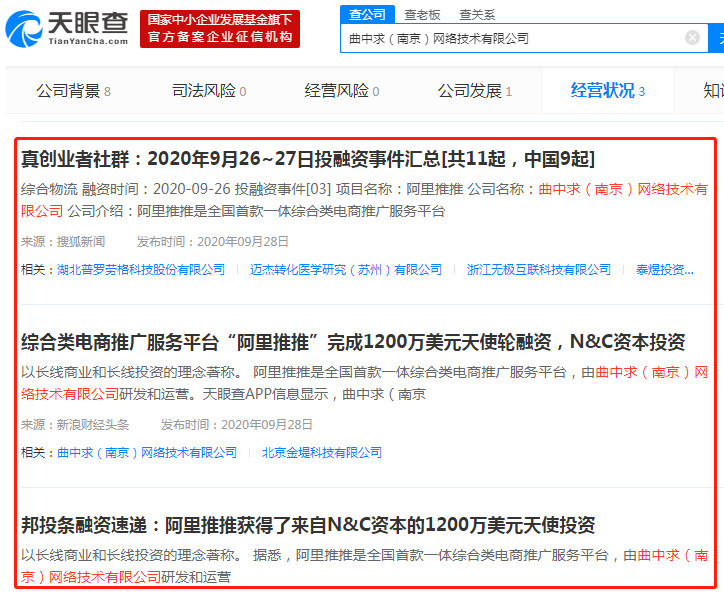Open the 公司发展 tab

[475, 91]
